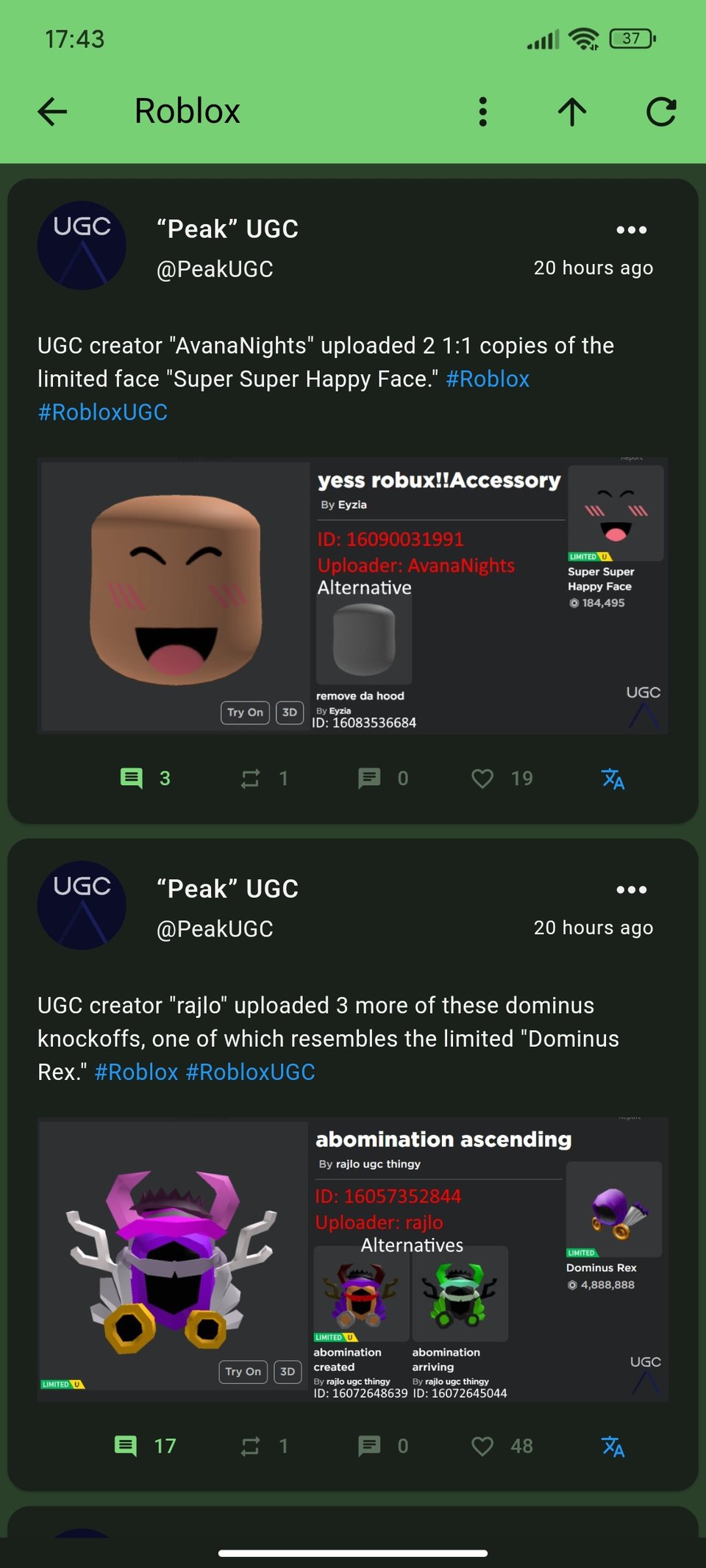
Task: Open the #RobloxUGC hashtag in first post
Action: [103, 412]
